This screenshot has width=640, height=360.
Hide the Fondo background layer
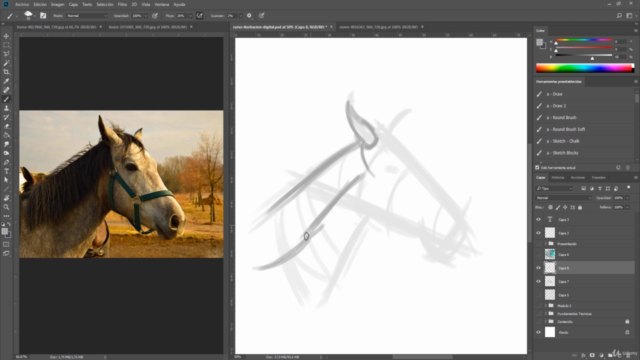coord(538,332)
